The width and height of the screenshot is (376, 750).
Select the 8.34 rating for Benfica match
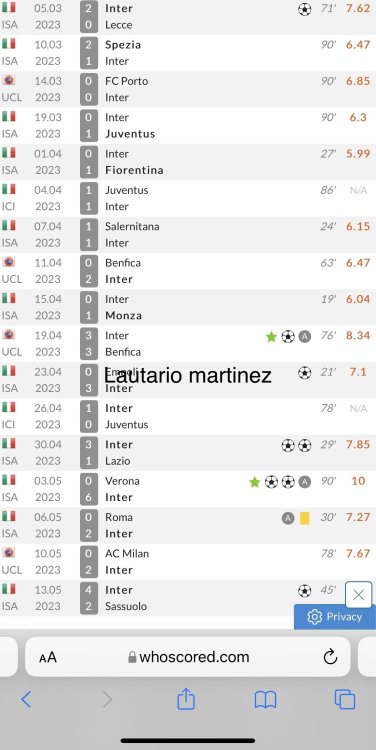tap(358, 335)
